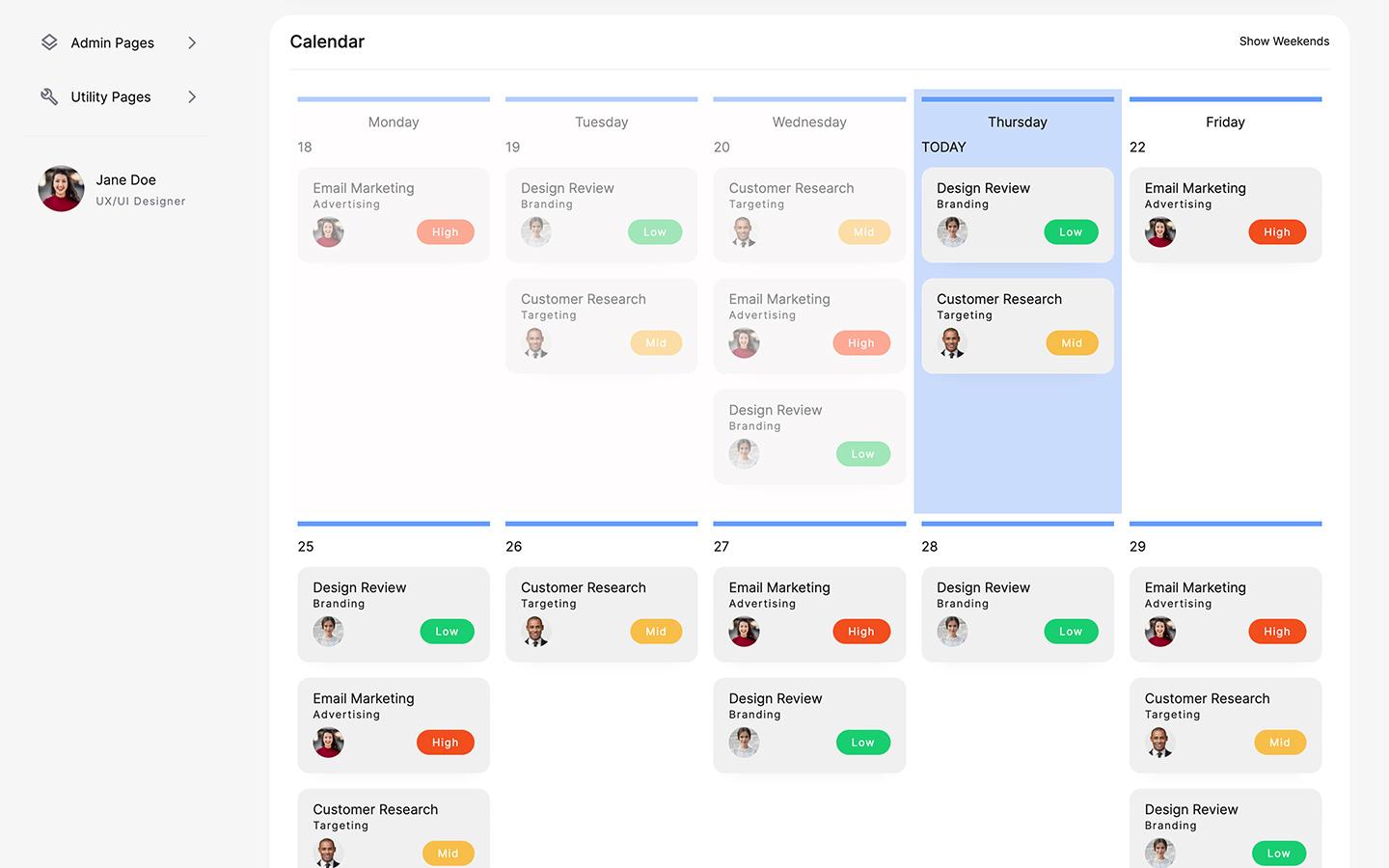
Task: Expand the Utility Pages chevron
Action: [x=191, y=96]
